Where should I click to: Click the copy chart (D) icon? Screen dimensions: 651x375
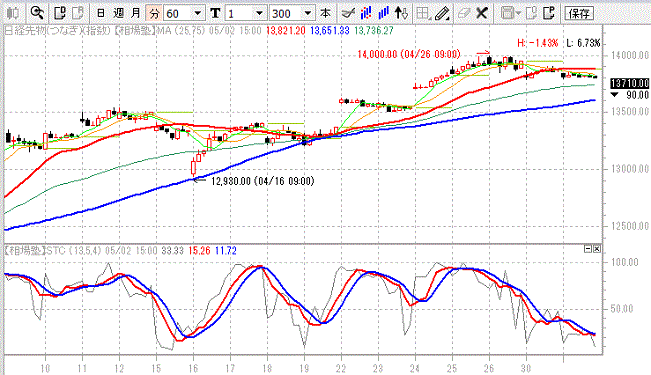click(x=60, y=13)
